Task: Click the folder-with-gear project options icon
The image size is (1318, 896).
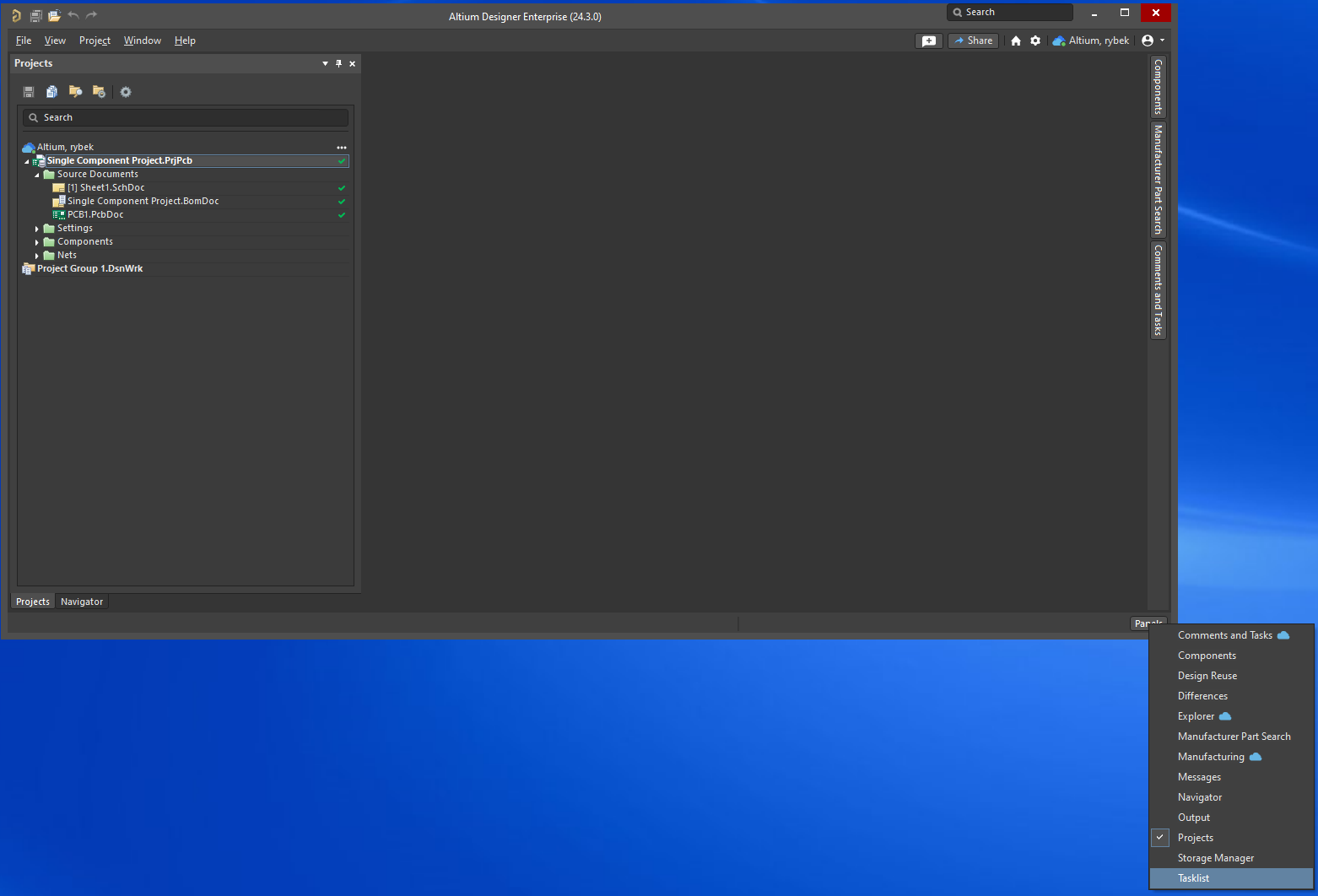Action: click(99, 91)
